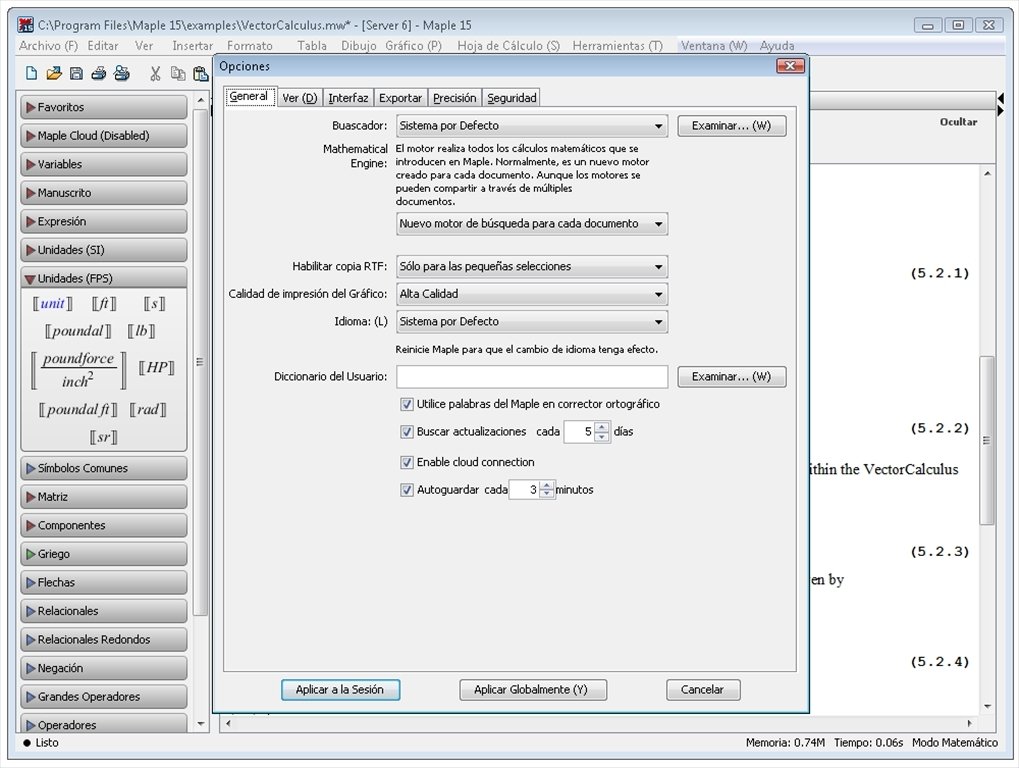Insert the [HP] horsepower unit symbol
This screenshot has height=768, width=1019.
click(157, 368)
